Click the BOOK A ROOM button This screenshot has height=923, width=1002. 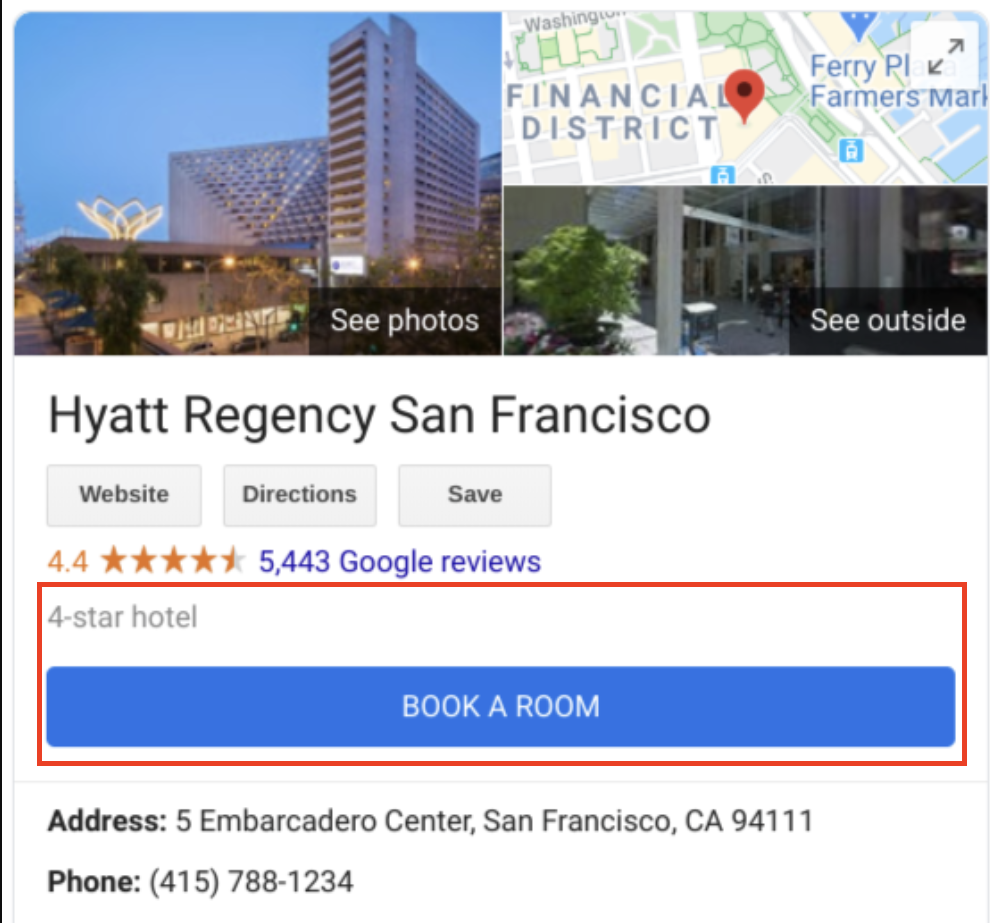[501, 706]
